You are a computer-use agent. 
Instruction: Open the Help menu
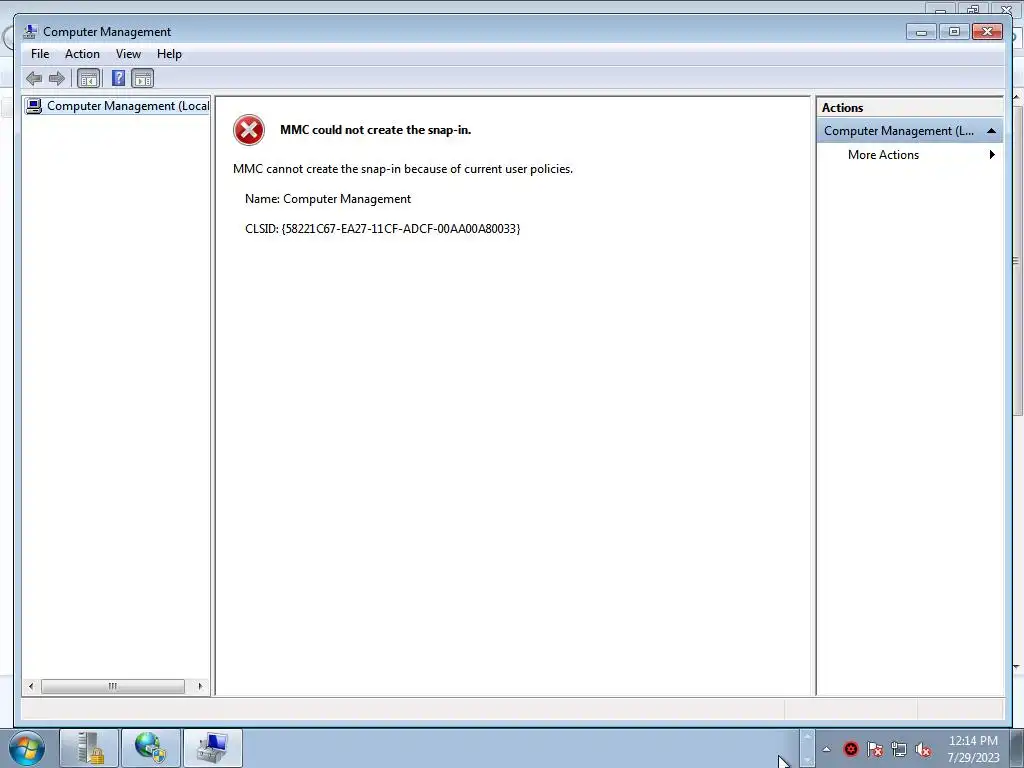point(169,54)
